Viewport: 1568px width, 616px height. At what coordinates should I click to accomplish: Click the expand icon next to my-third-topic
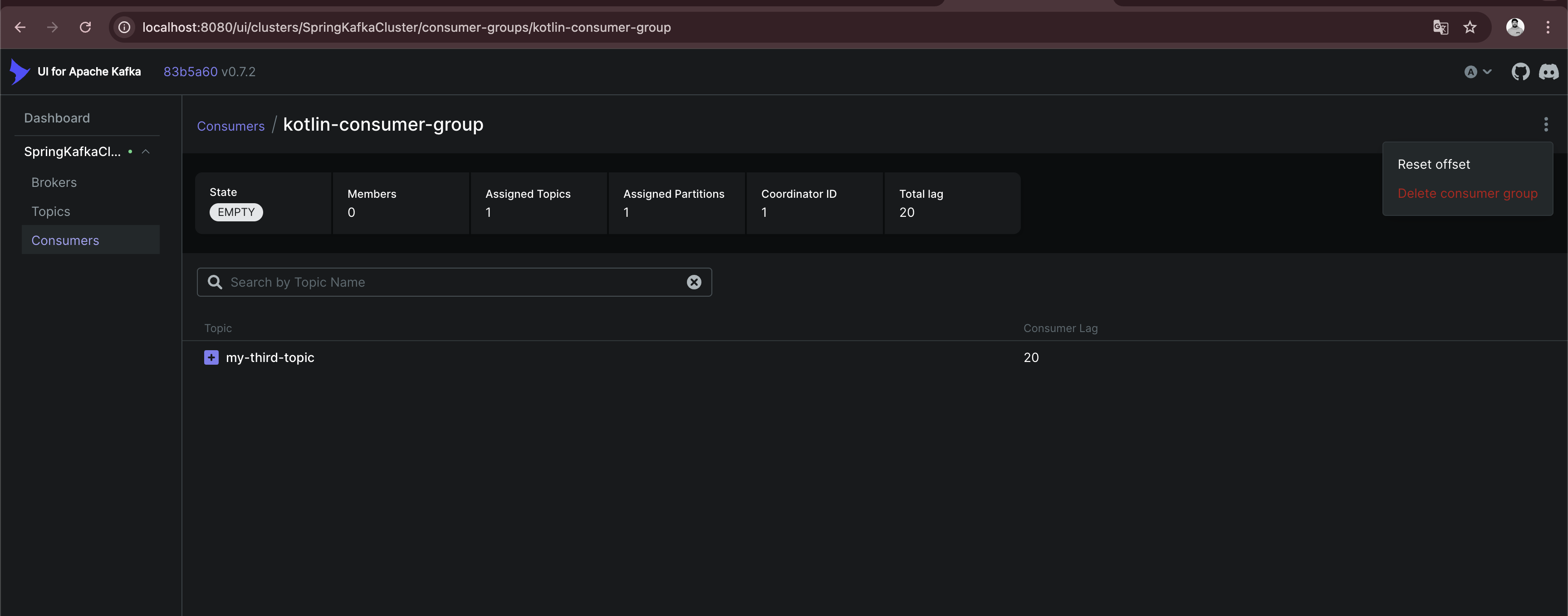[x=211, y=357]
